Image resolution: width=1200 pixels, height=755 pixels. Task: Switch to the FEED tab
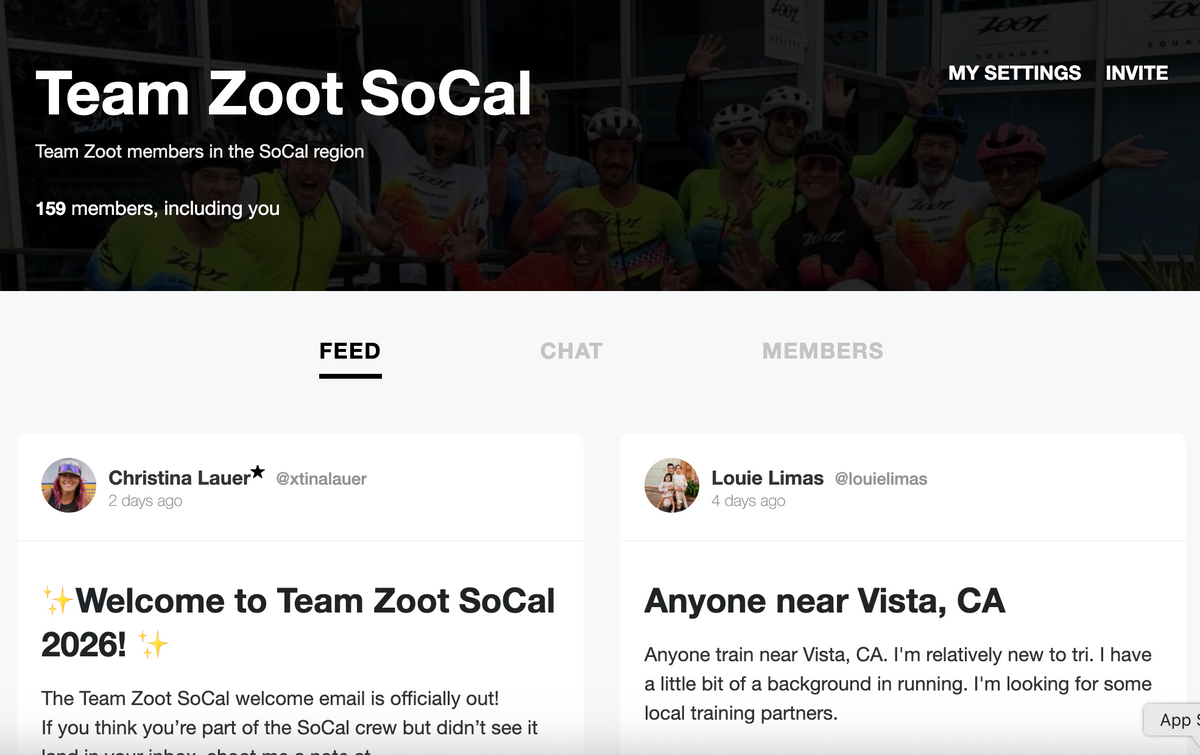pos(350,351)
